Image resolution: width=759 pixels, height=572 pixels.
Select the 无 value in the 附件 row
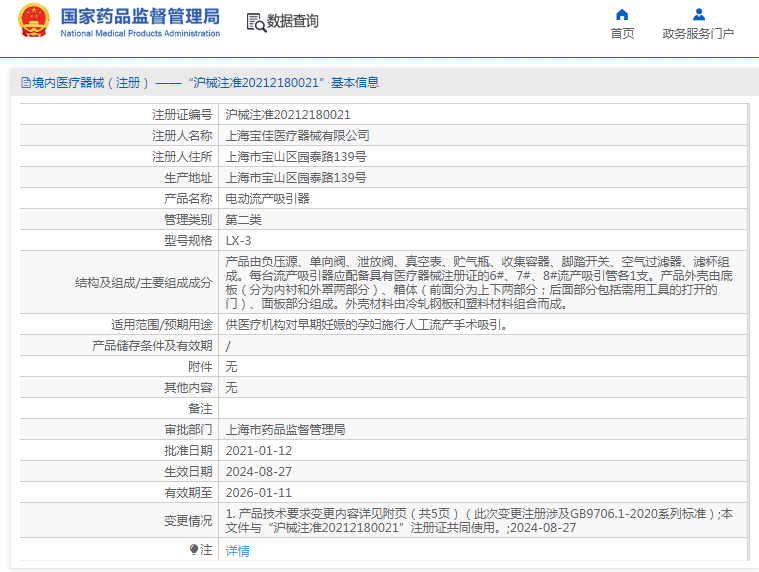coord(231,367)
